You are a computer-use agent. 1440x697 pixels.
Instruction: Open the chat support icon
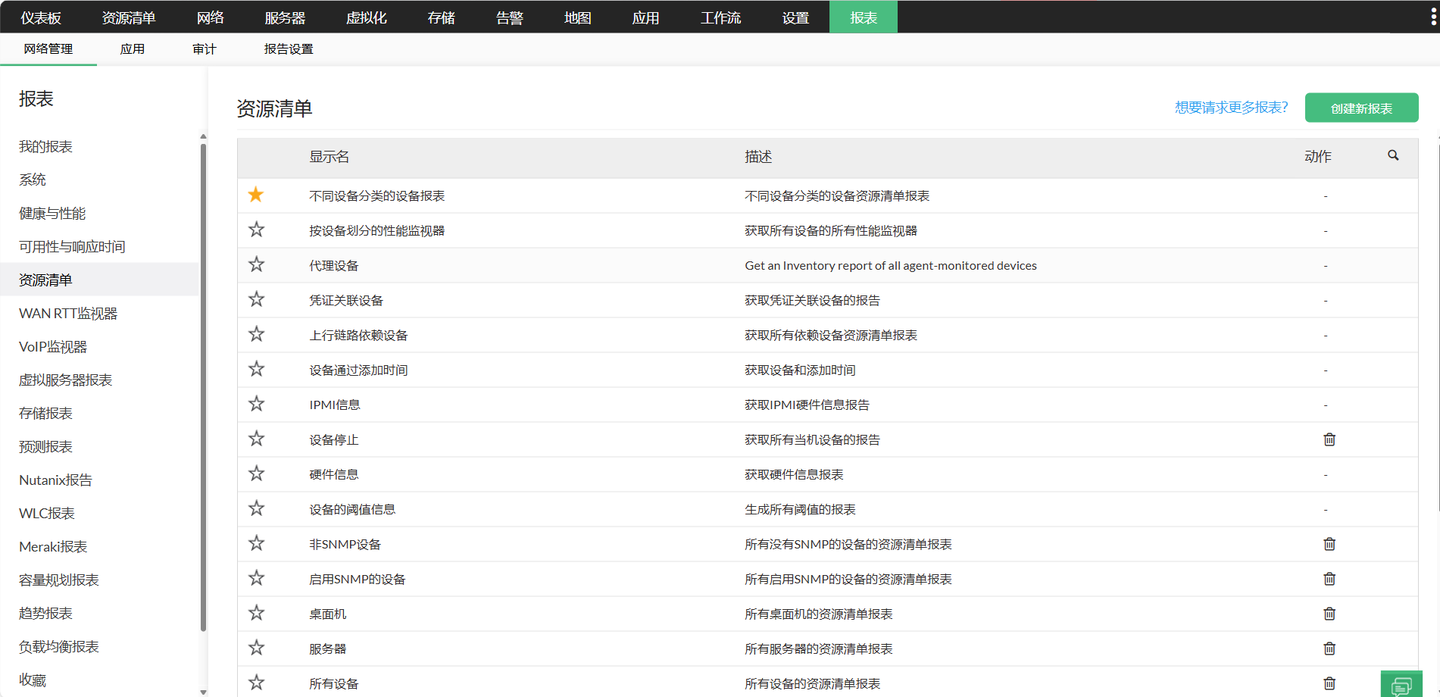[1401, 685]
